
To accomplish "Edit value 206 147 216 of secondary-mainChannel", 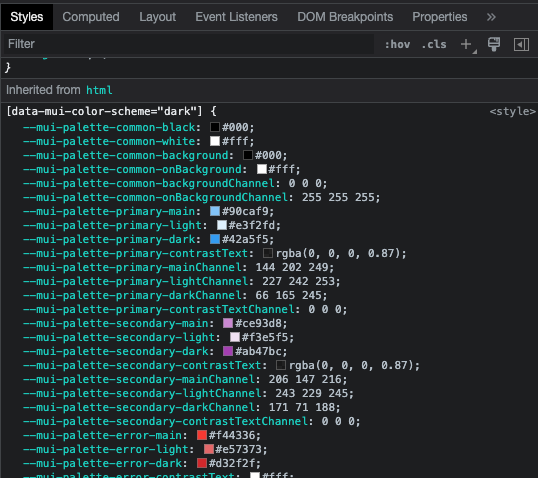I will 307,379.
